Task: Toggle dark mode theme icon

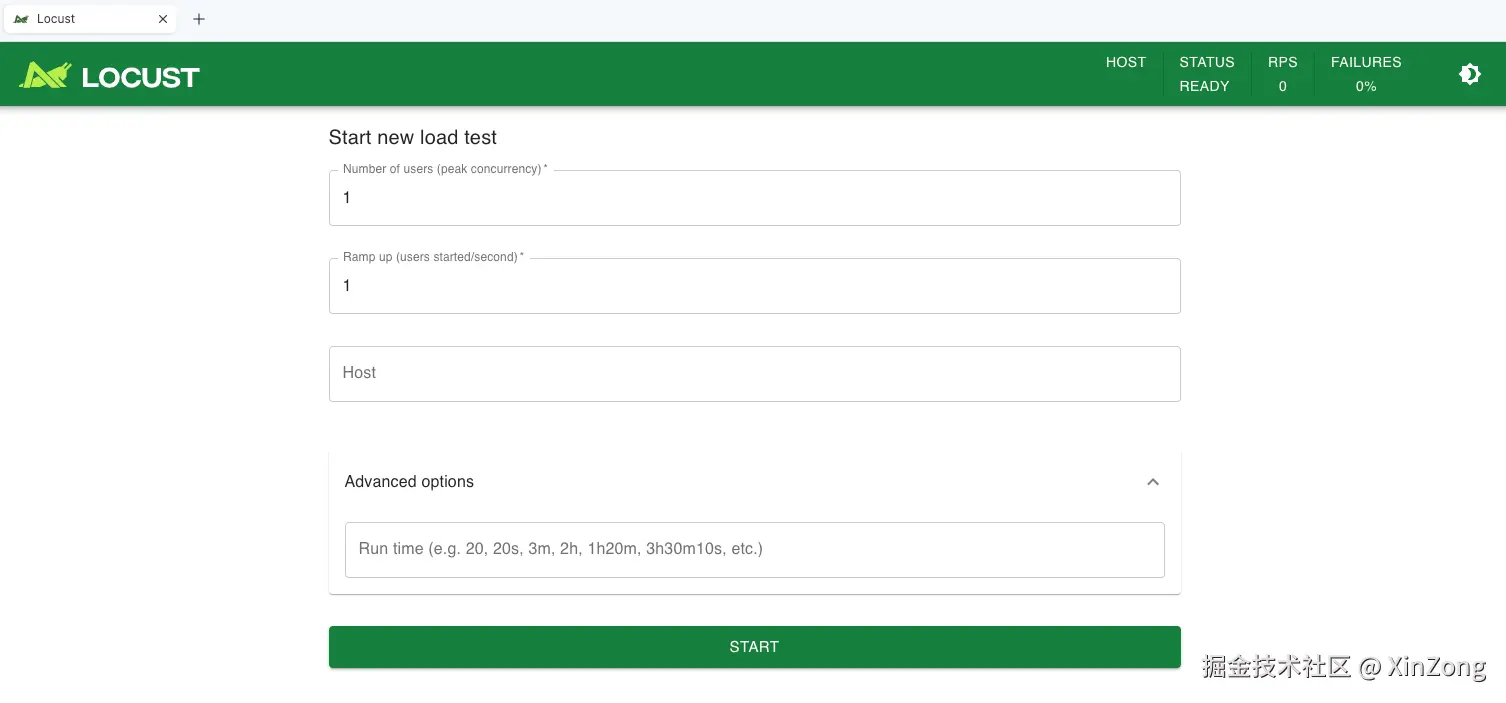Action: point(1469,74)
